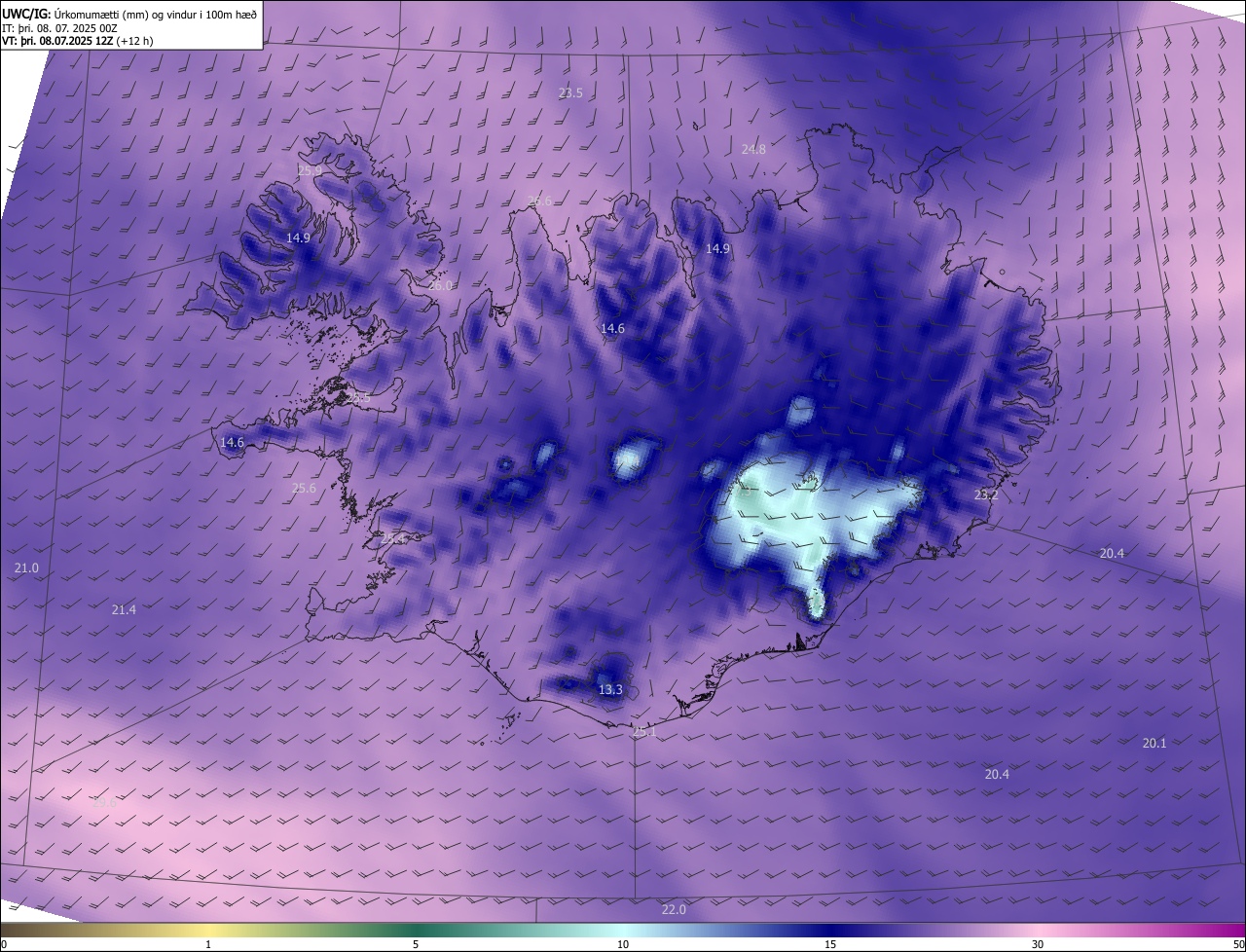Click the 5 tick on the color scale
Viewport: 1246px width, 952px height.
click(x=416, y=945)
